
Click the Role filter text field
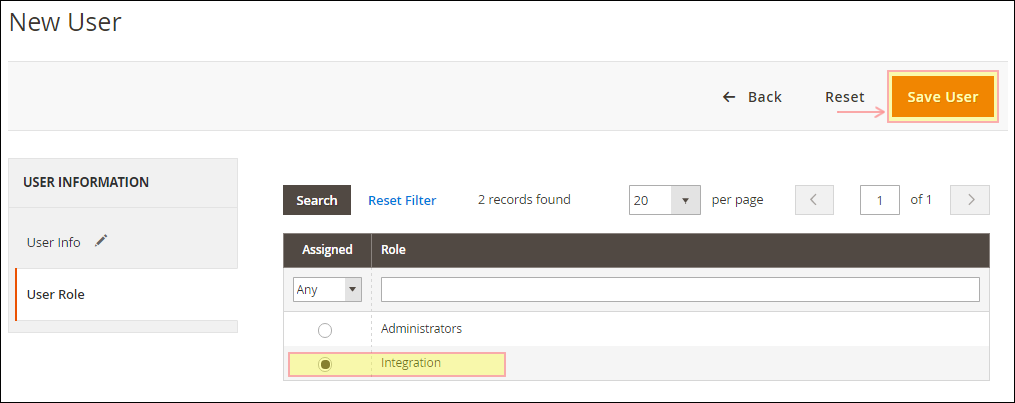point(680,290)
